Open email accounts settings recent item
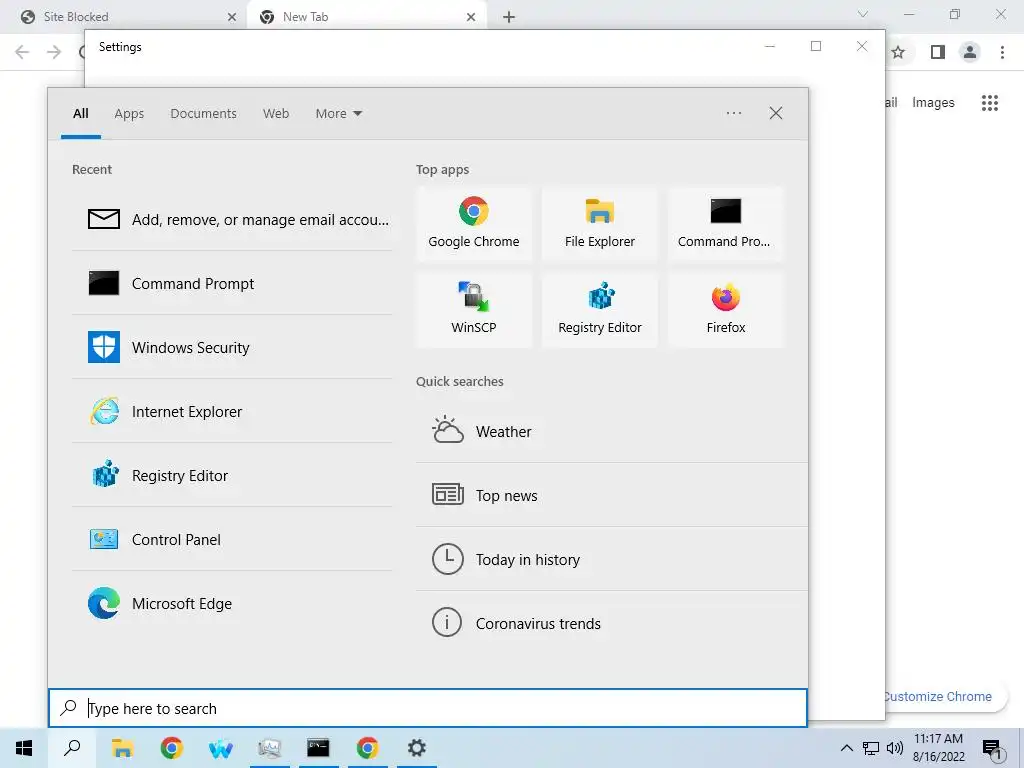The width and height of the screenshot is (1024, 768). coord(232,219)
